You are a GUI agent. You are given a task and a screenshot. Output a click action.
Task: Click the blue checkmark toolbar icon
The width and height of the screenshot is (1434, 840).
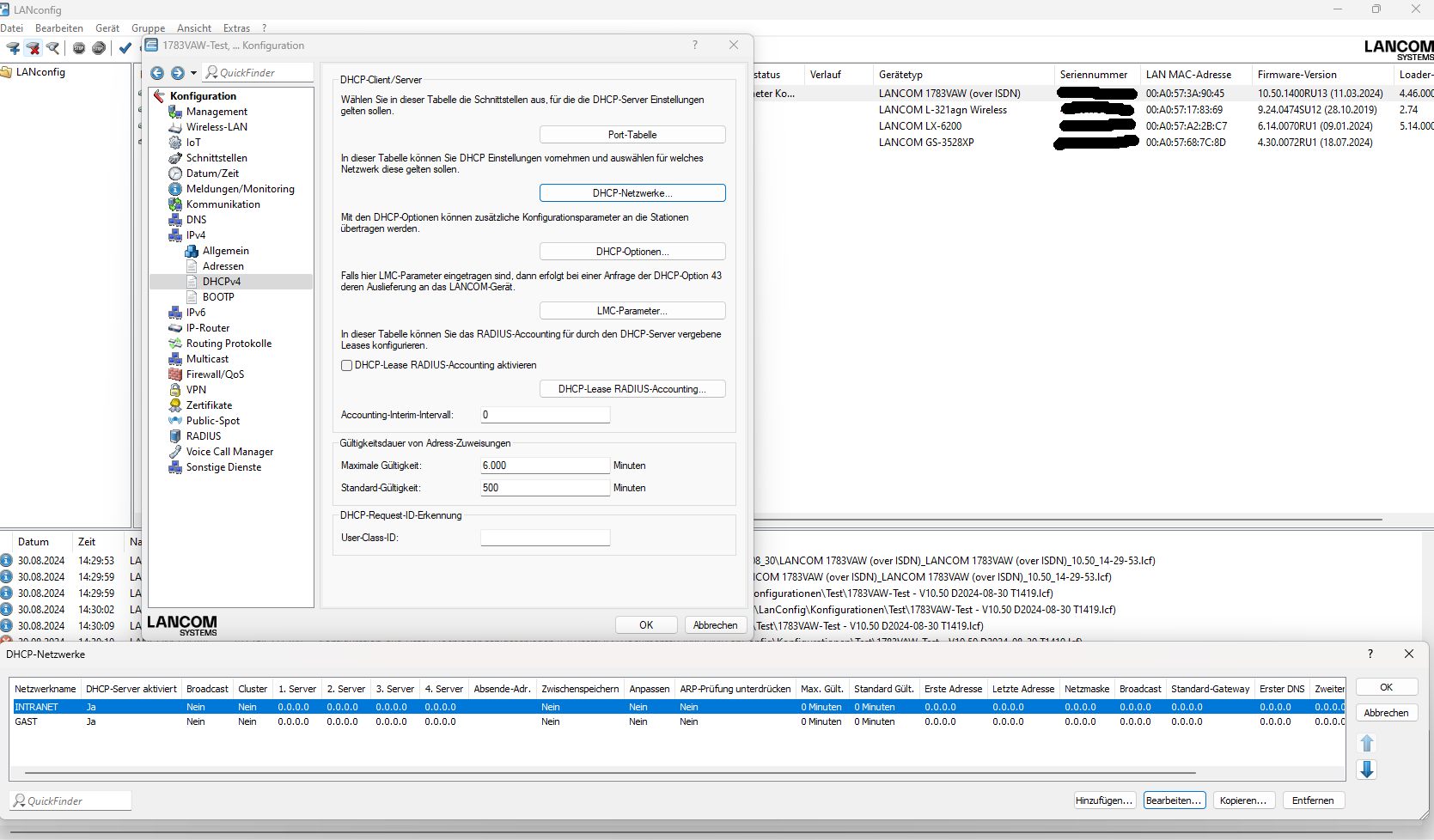(x=125, y=48)
